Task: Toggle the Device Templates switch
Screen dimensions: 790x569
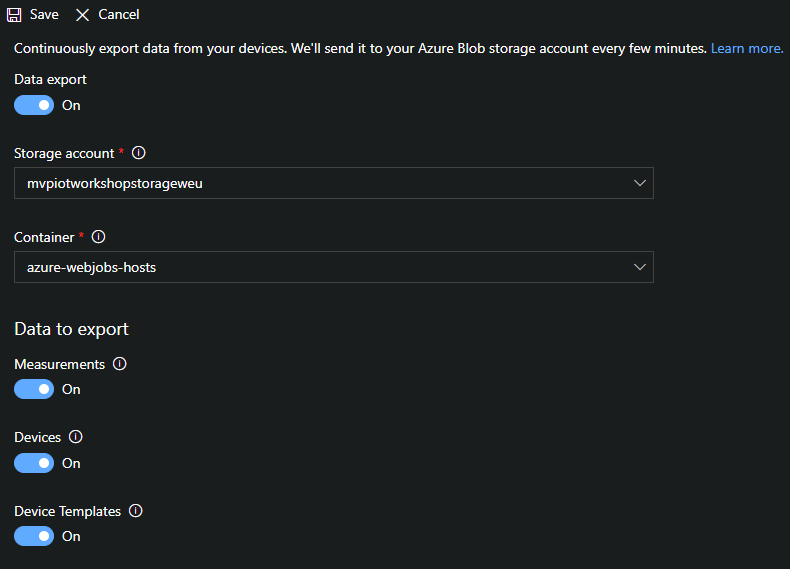Action: tap(34, 536)
